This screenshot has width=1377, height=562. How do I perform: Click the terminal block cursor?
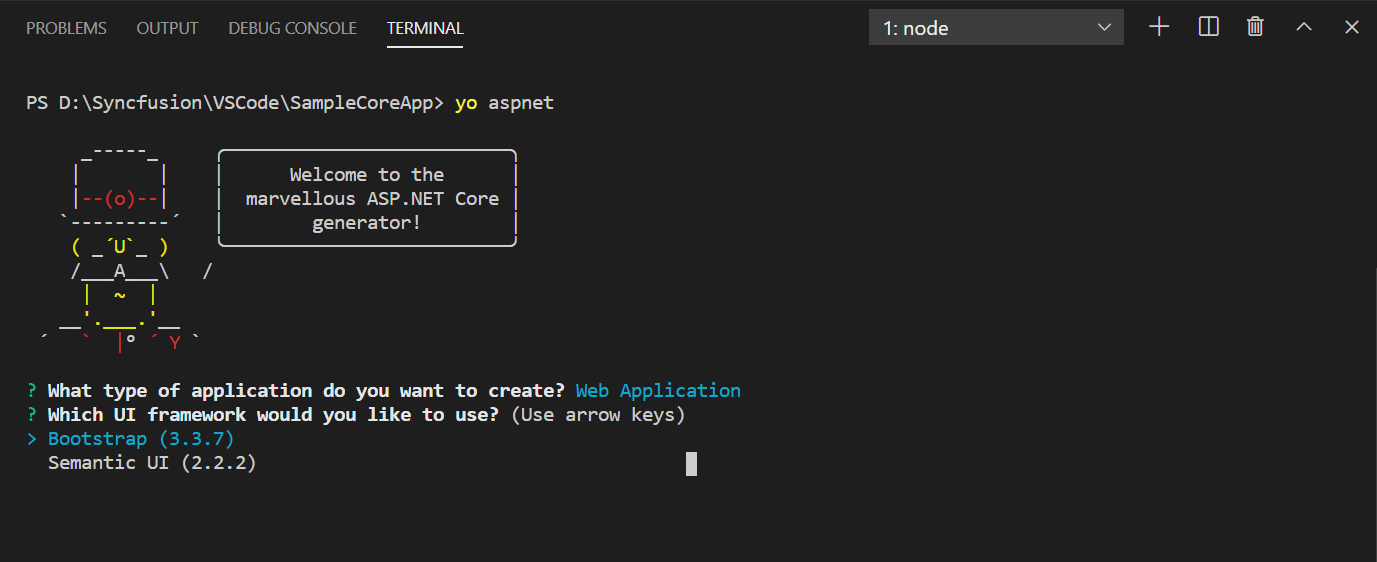click(691, 463)
